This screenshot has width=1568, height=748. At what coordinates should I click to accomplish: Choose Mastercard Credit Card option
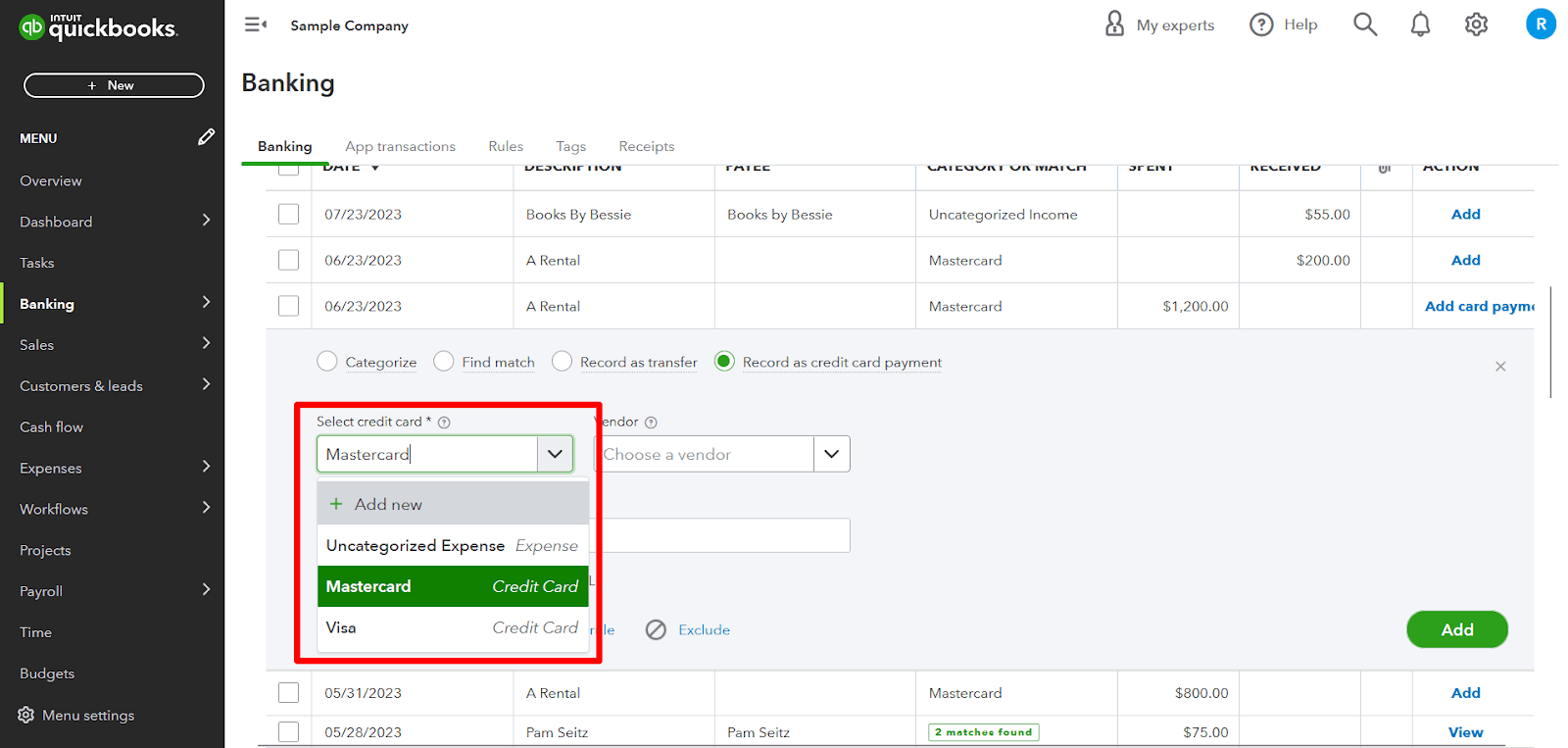pyautogui.click(x=453, y=586)
